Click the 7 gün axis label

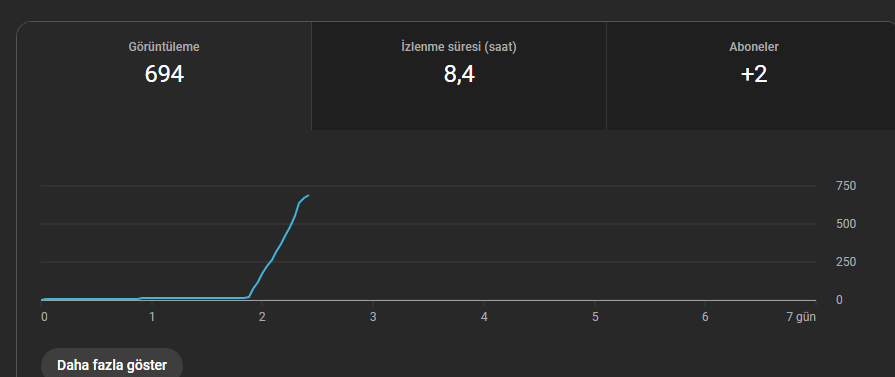(803, 317)
